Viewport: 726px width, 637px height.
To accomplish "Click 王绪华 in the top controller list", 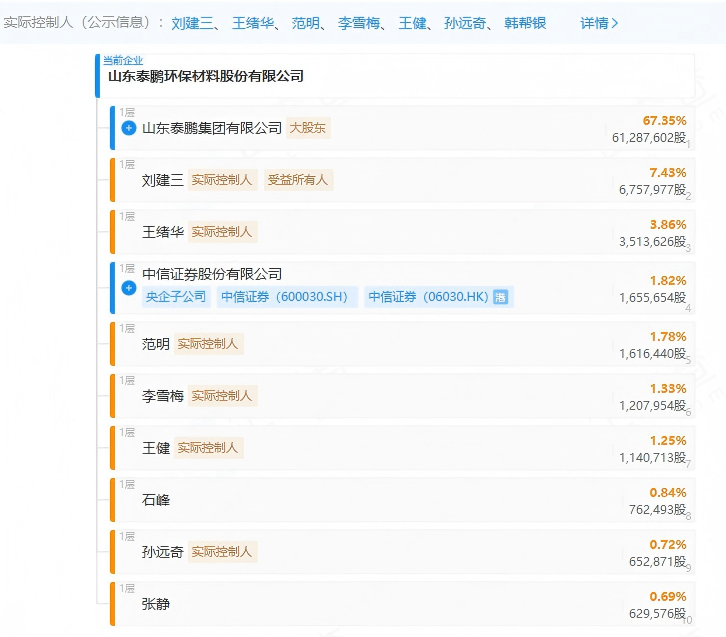I will [x=252, y=22].
